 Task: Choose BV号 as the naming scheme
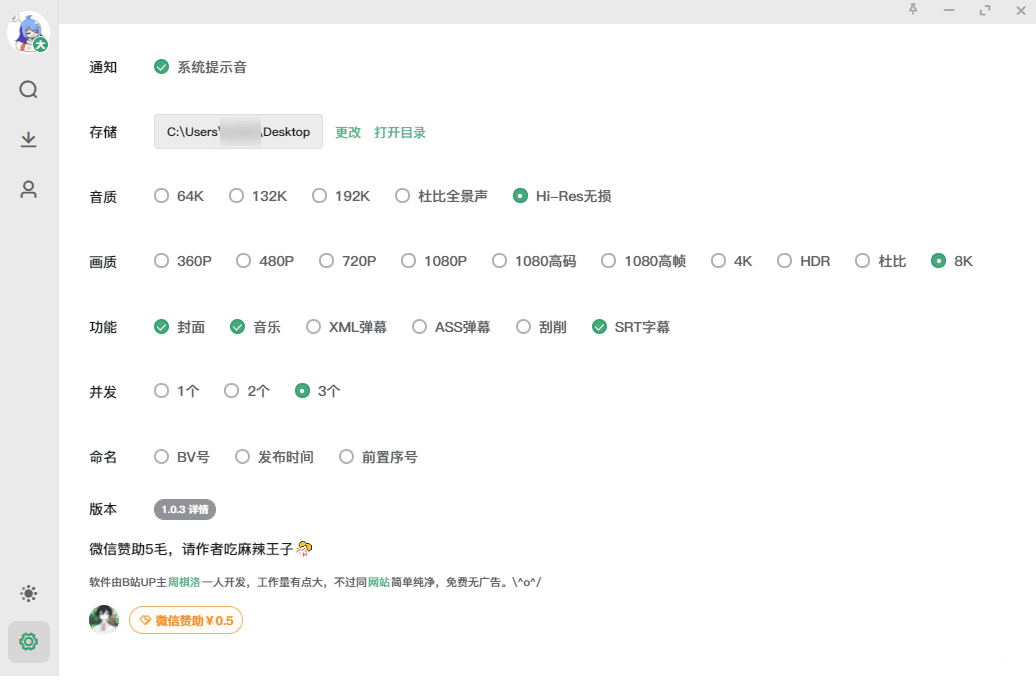coord(161,456)
